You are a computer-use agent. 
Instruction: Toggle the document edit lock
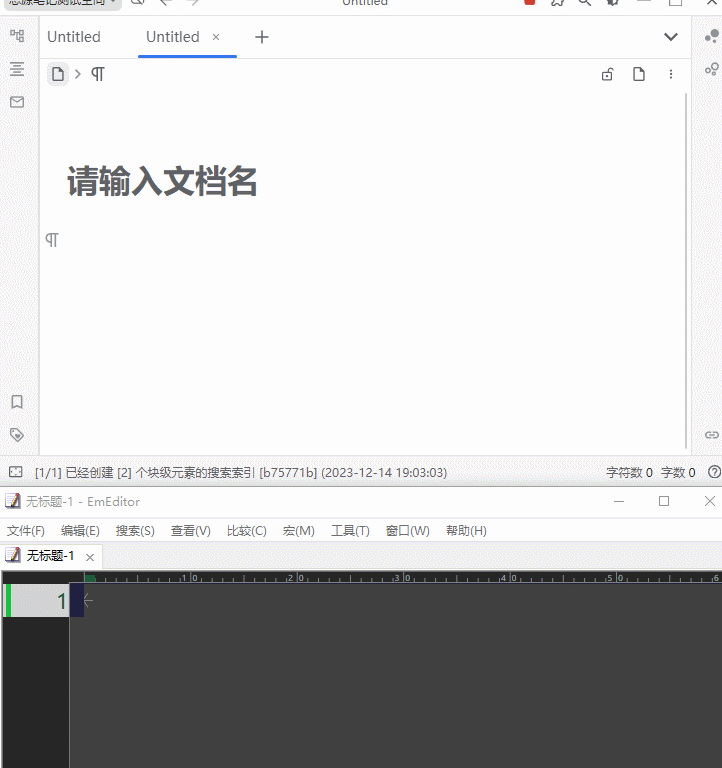pos(607,74)
